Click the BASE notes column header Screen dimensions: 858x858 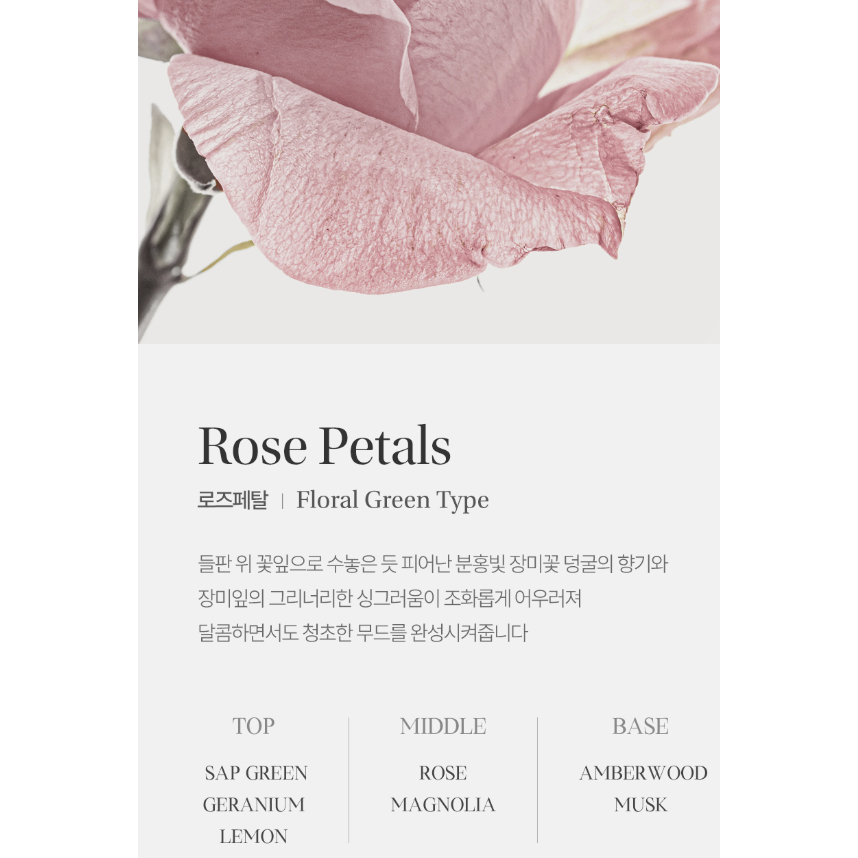640,726
